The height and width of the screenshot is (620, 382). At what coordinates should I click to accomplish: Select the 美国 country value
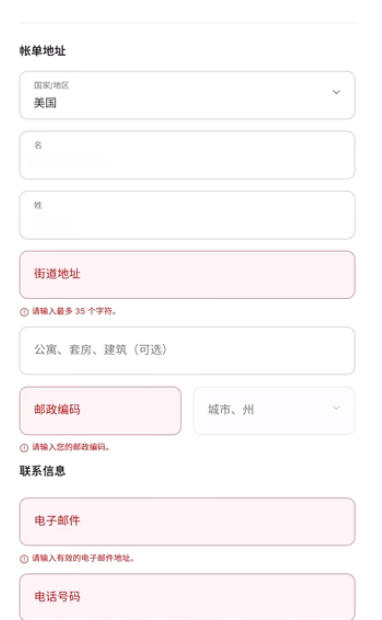(x=45, y=103)
